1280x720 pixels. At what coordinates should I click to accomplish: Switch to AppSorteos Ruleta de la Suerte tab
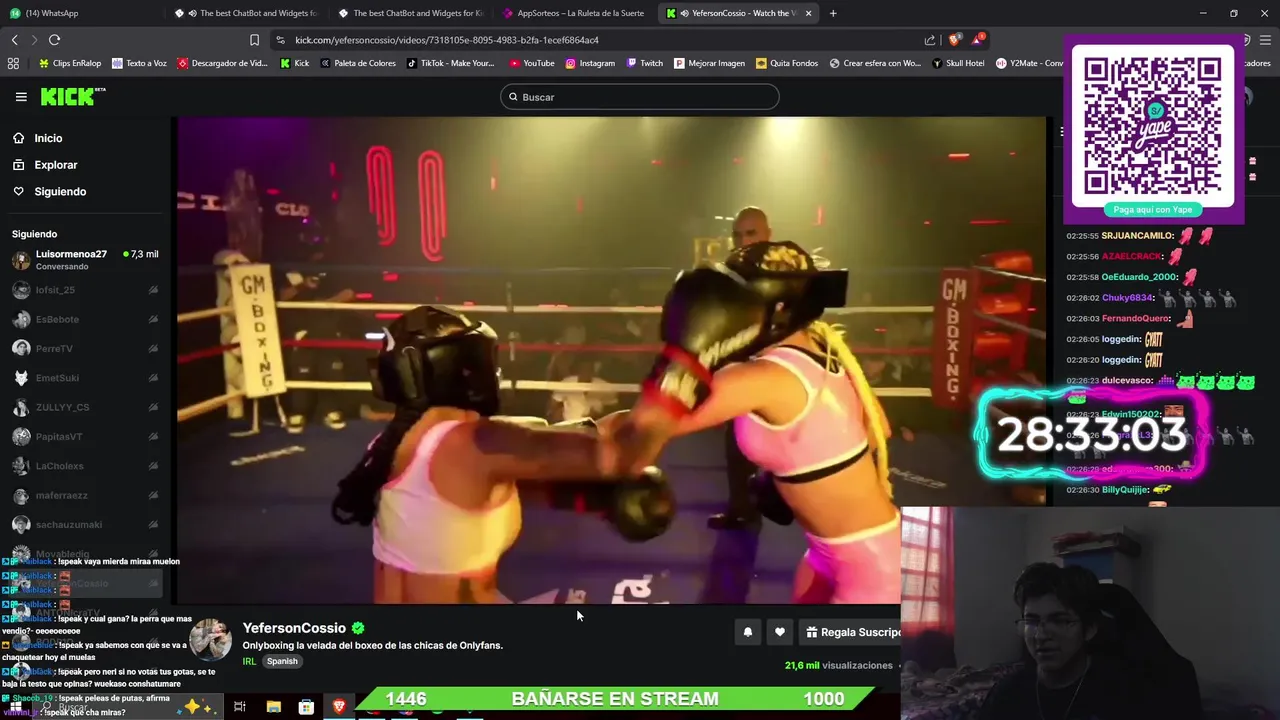(x=574, y=13)
